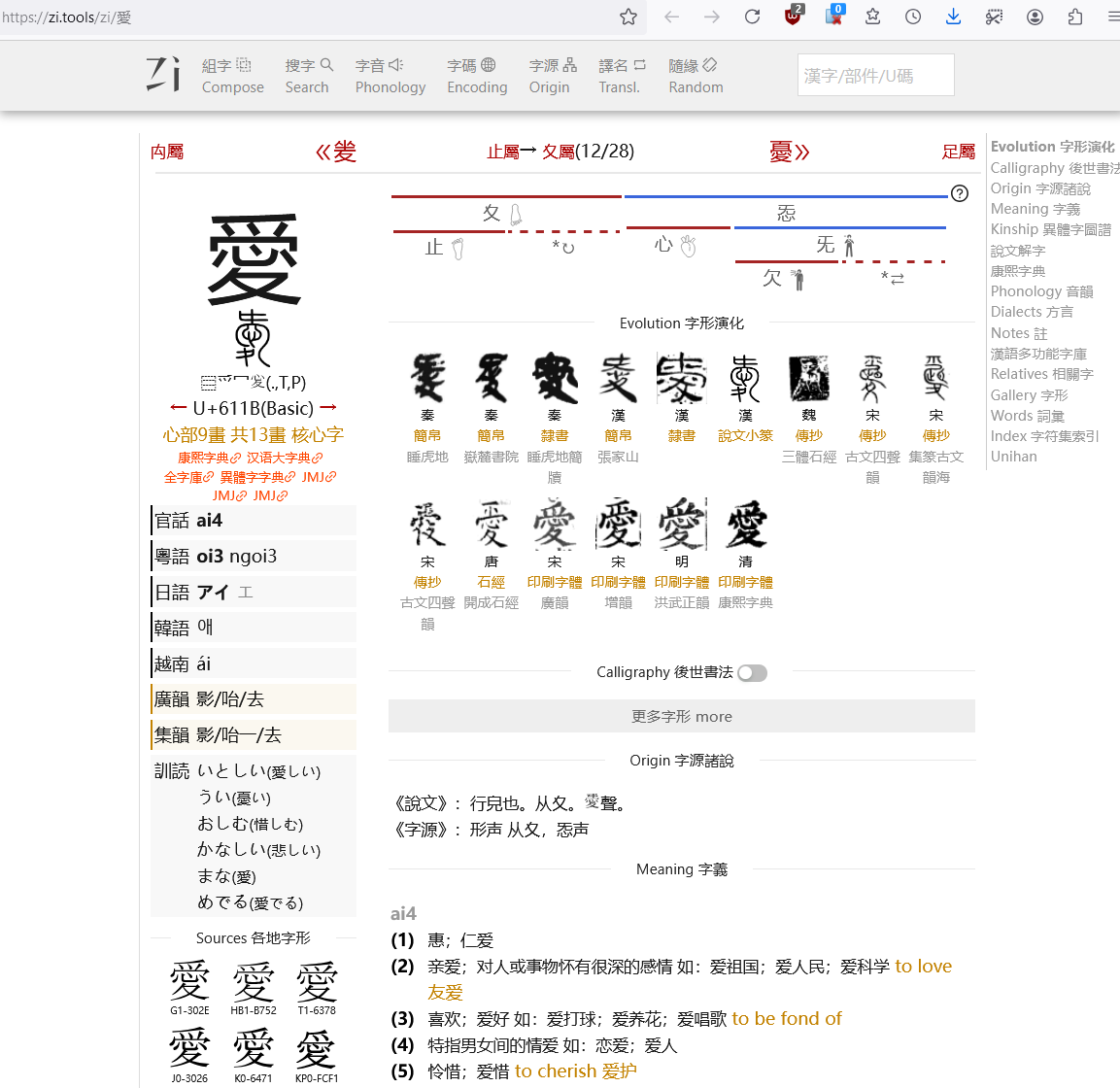Click the left arrow before U+611B
Screen dimensions: 1120x1088
(178, 408)
